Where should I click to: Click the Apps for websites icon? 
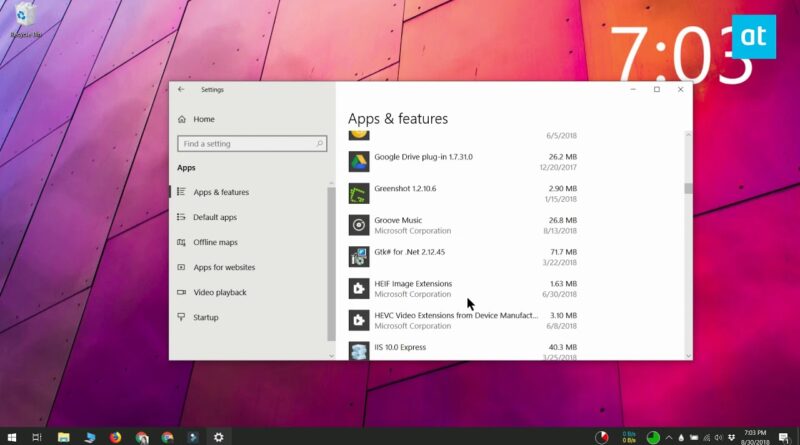click(x=181, y=267)
